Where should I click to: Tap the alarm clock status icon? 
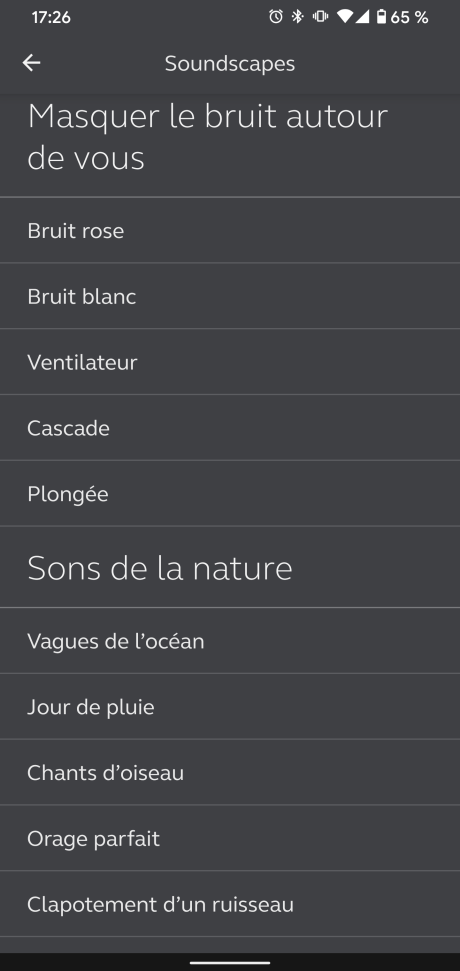[x=276, y=17]
